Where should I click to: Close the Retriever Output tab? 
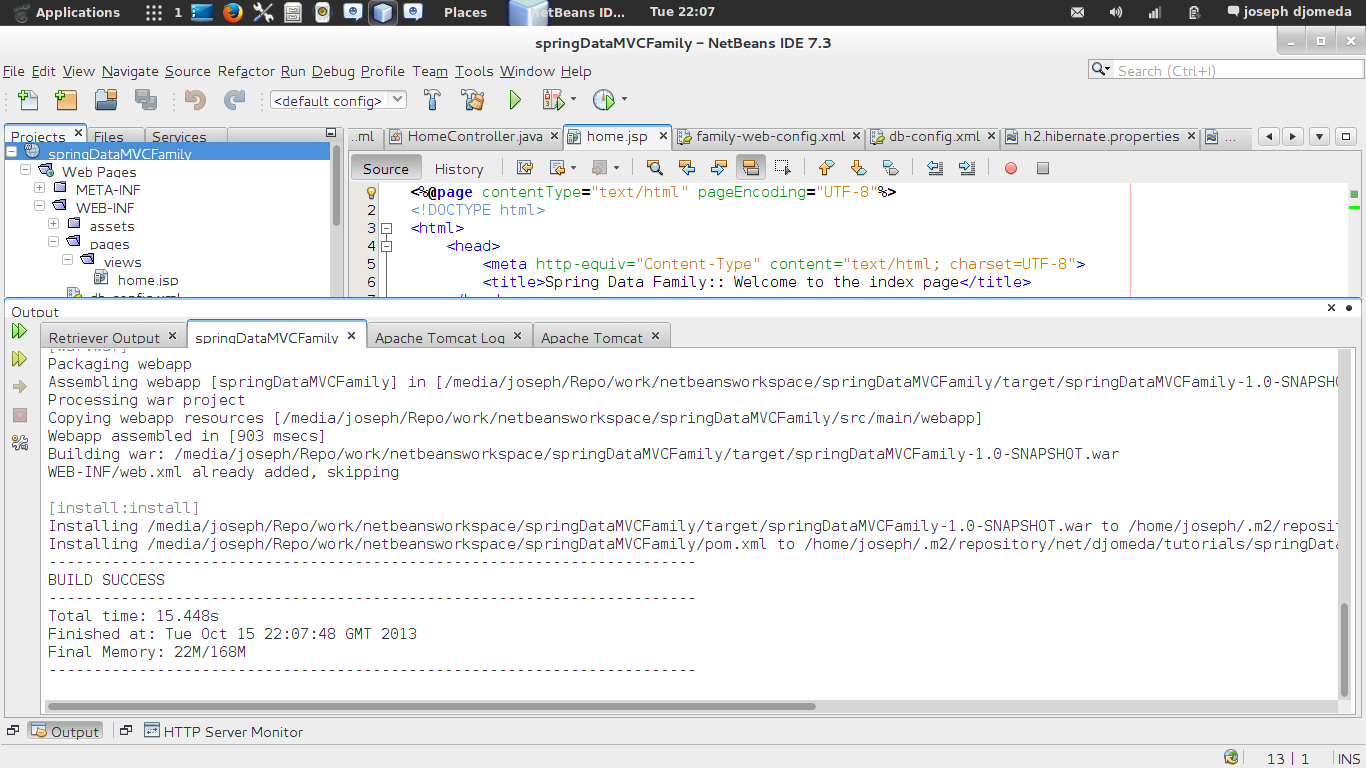click(173, 336)
